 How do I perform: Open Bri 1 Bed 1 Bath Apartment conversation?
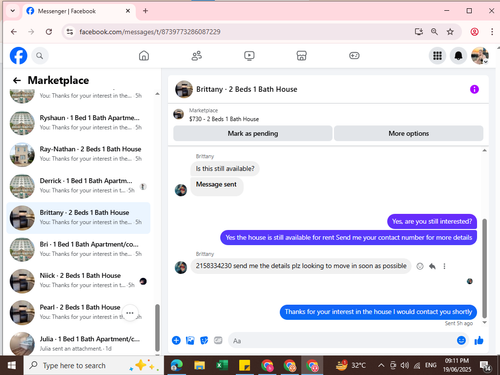pos(78,249)
